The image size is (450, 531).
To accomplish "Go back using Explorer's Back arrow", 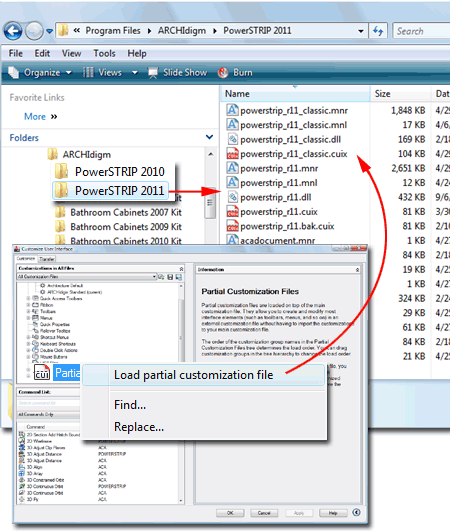I will [x=13, y=31].
